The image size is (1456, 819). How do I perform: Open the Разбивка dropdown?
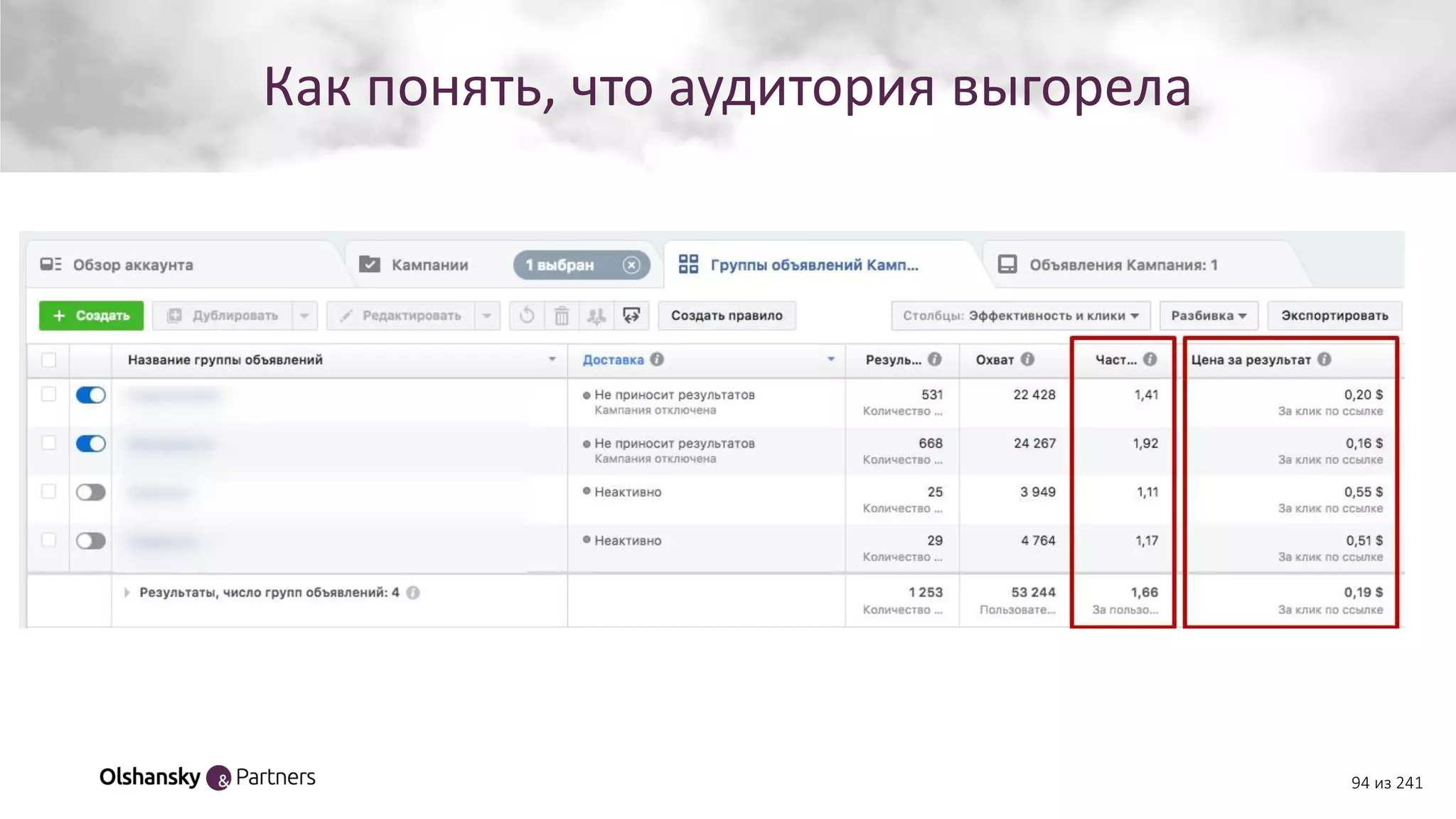click(x=1209, y=316)
